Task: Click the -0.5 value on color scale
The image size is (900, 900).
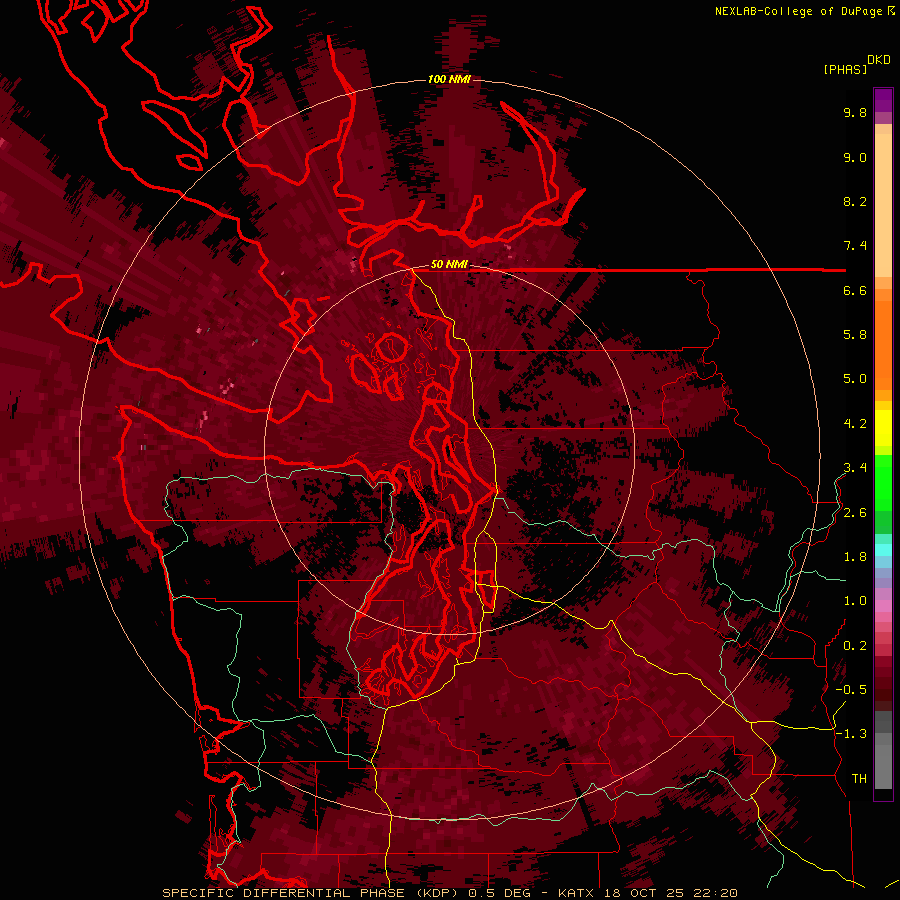Action: pyautogui.click(x=851, y=690)
